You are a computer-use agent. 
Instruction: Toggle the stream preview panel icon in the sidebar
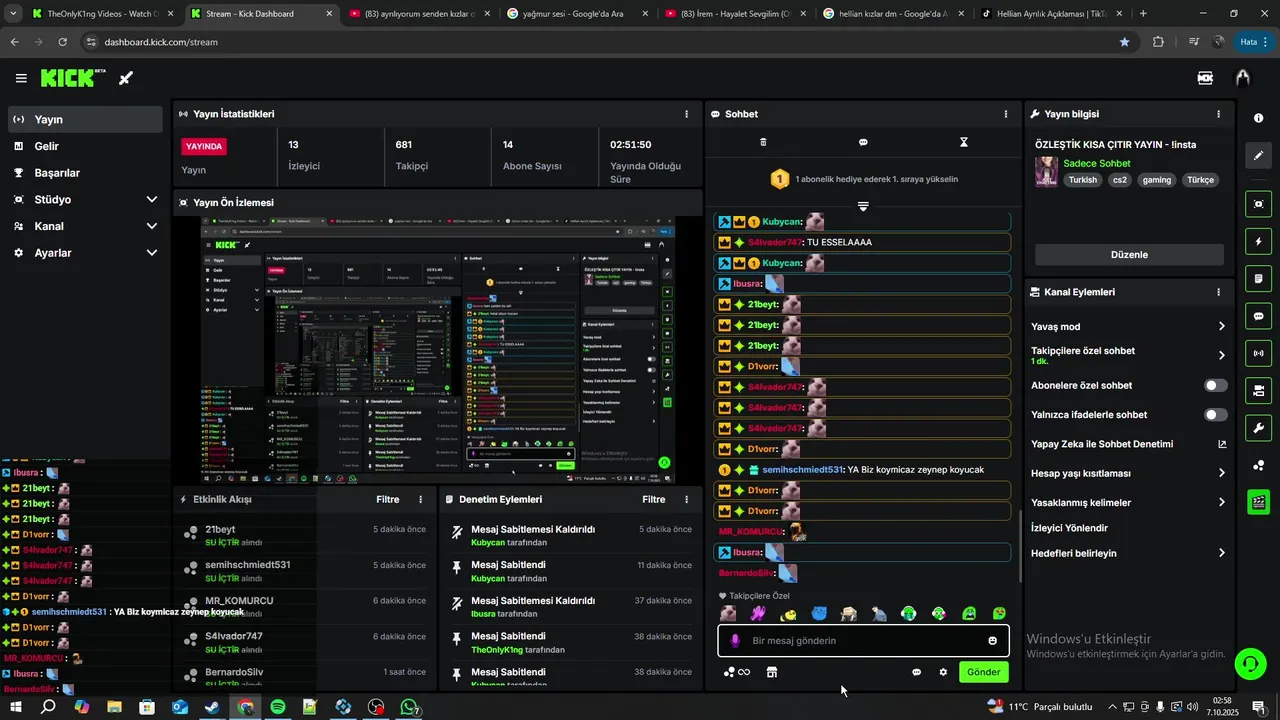tap(1258, 204)
